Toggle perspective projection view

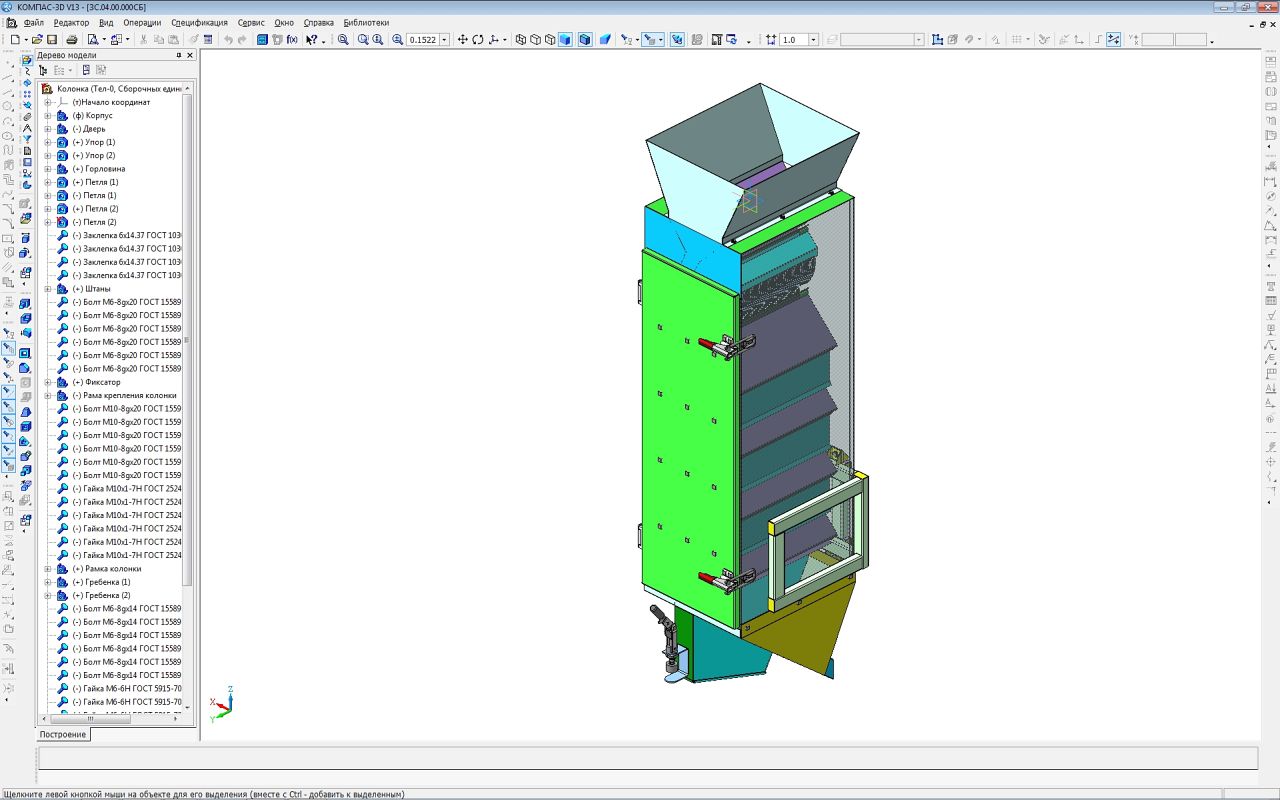[x=605, y=40]
